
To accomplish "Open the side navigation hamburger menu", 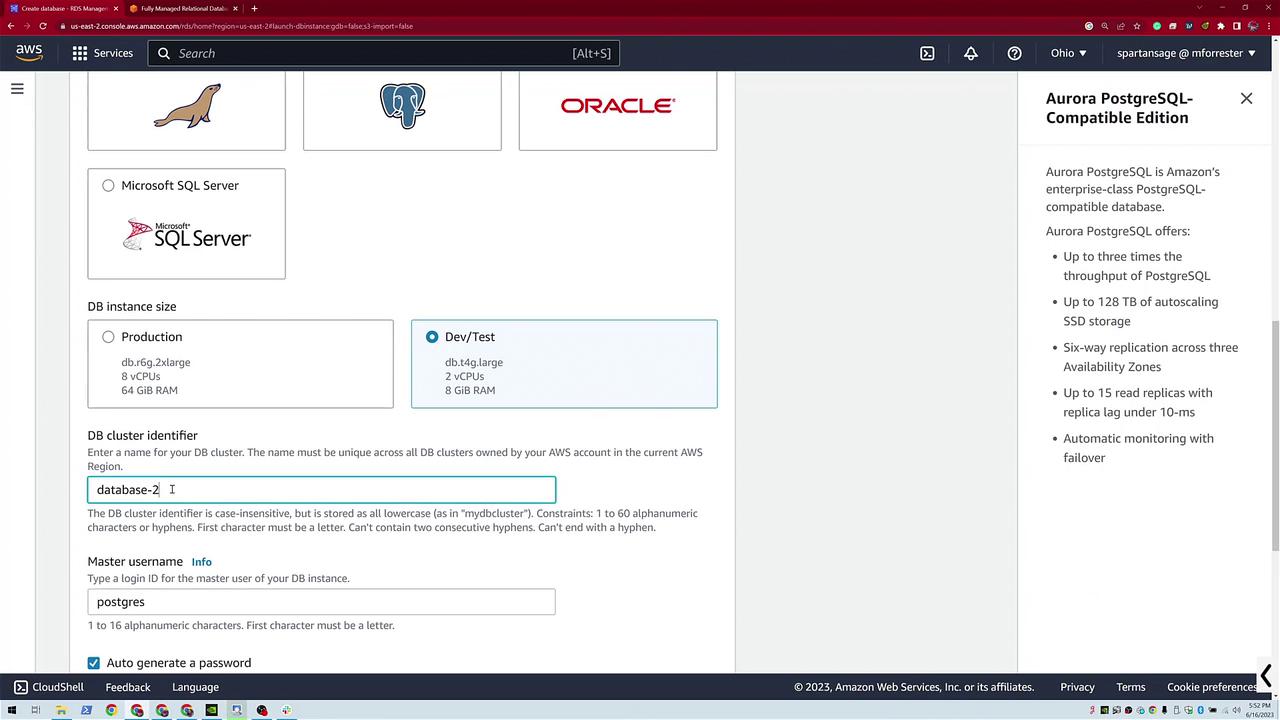I will click(x=17, y=89).
